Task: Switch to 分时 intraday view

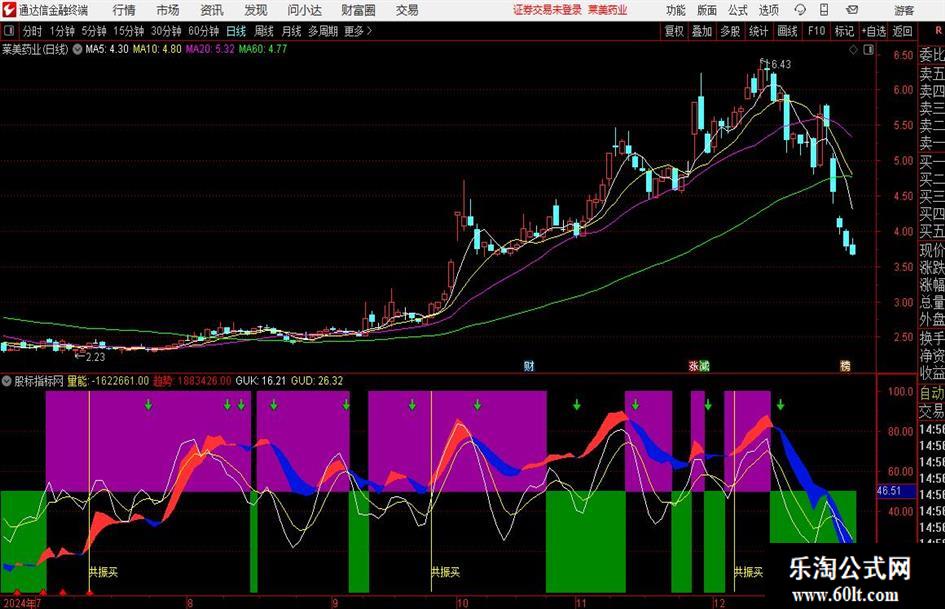Action: click(32, 31)
